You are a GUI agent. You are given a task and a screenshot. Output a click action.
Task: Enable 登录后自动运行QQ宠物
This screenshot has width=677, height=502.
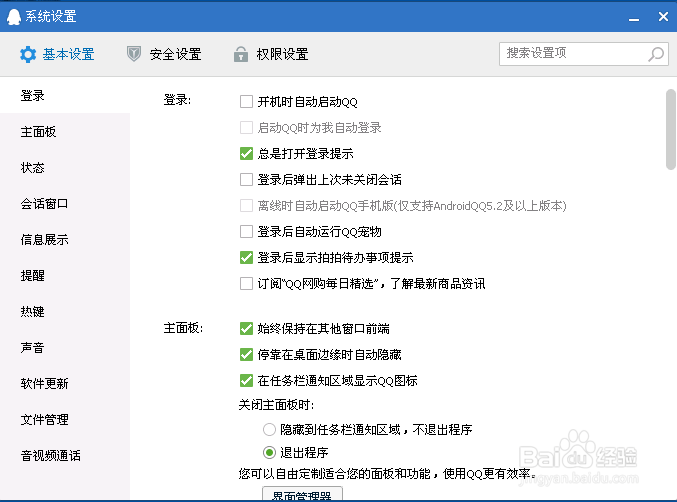[246, 232]
